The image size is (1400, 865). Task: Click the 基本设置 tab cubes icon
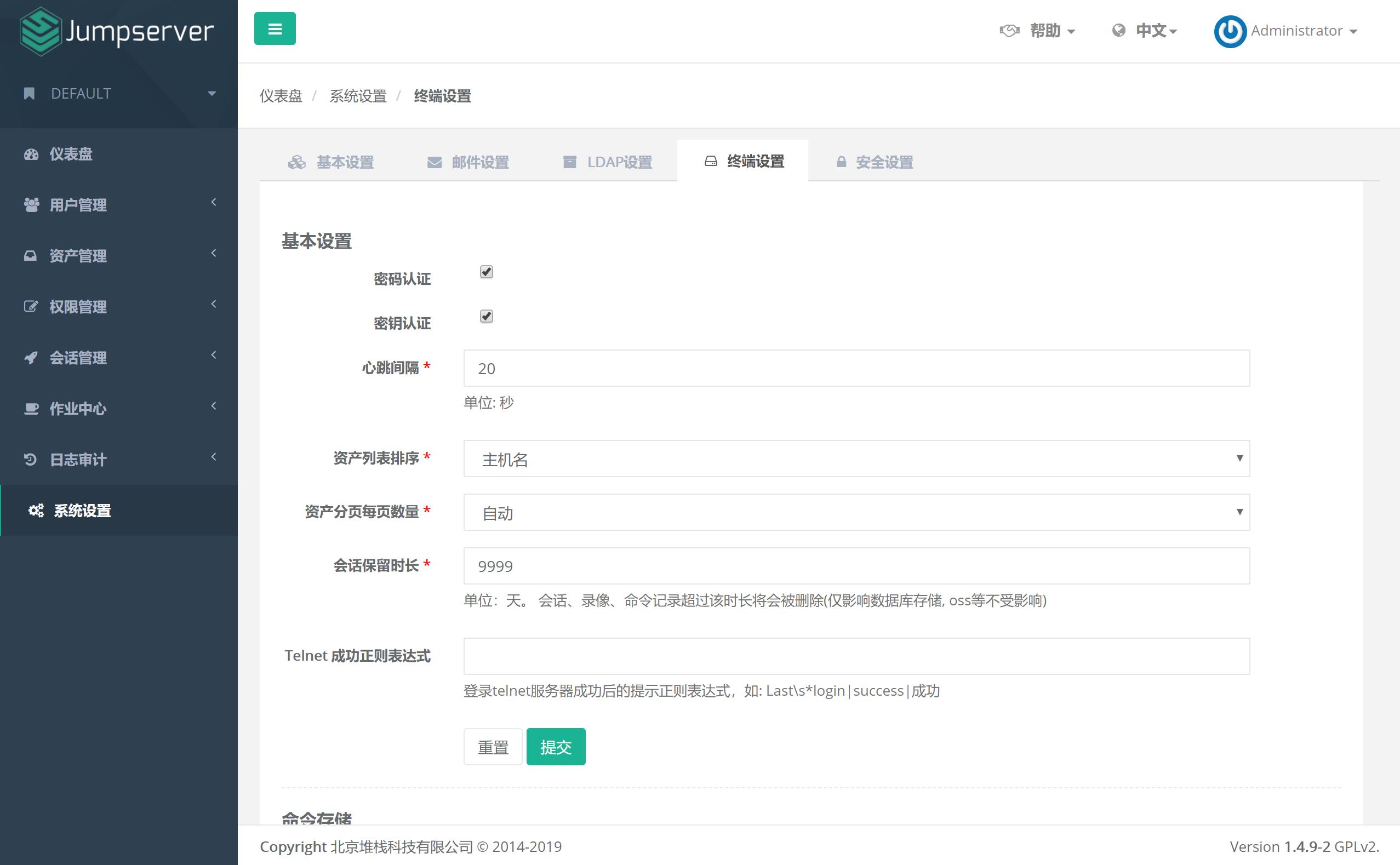(x=296, y=163)
